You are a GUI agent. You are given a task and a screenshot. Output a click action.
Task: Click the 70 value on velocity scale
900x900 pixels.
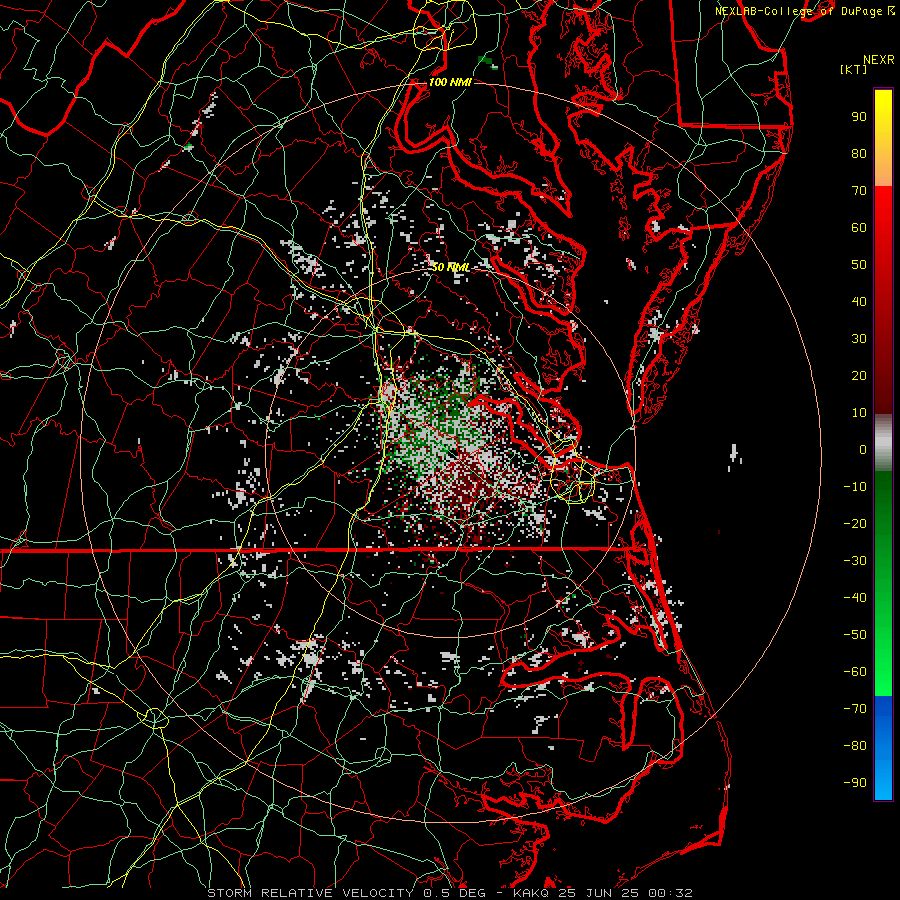click(859, 191)
